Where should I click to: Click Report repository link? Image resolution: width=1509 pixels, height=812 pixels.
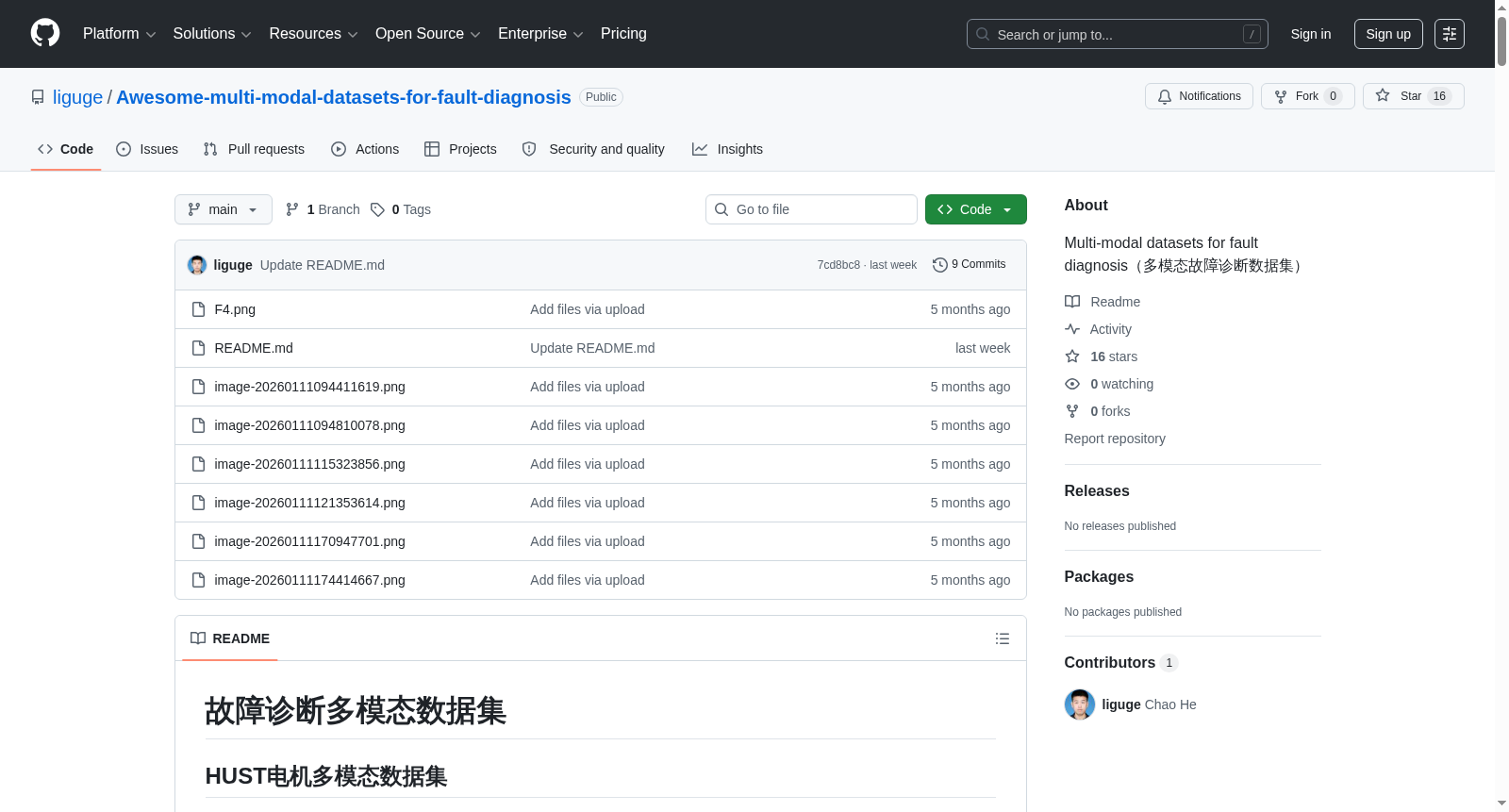(x=1115, y=439)
